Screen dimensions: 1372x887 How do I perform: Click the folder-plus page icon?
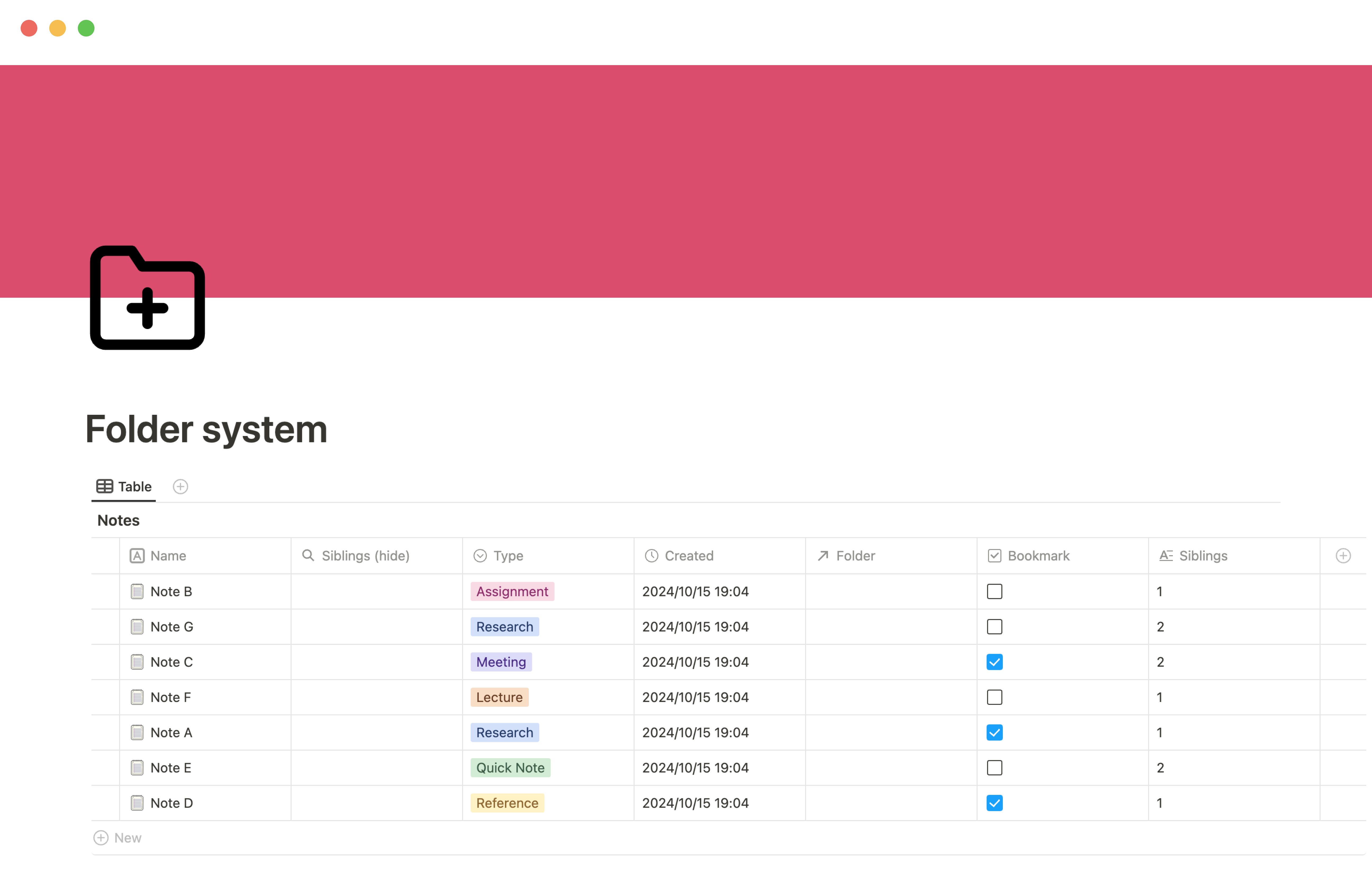click(147, 298)
